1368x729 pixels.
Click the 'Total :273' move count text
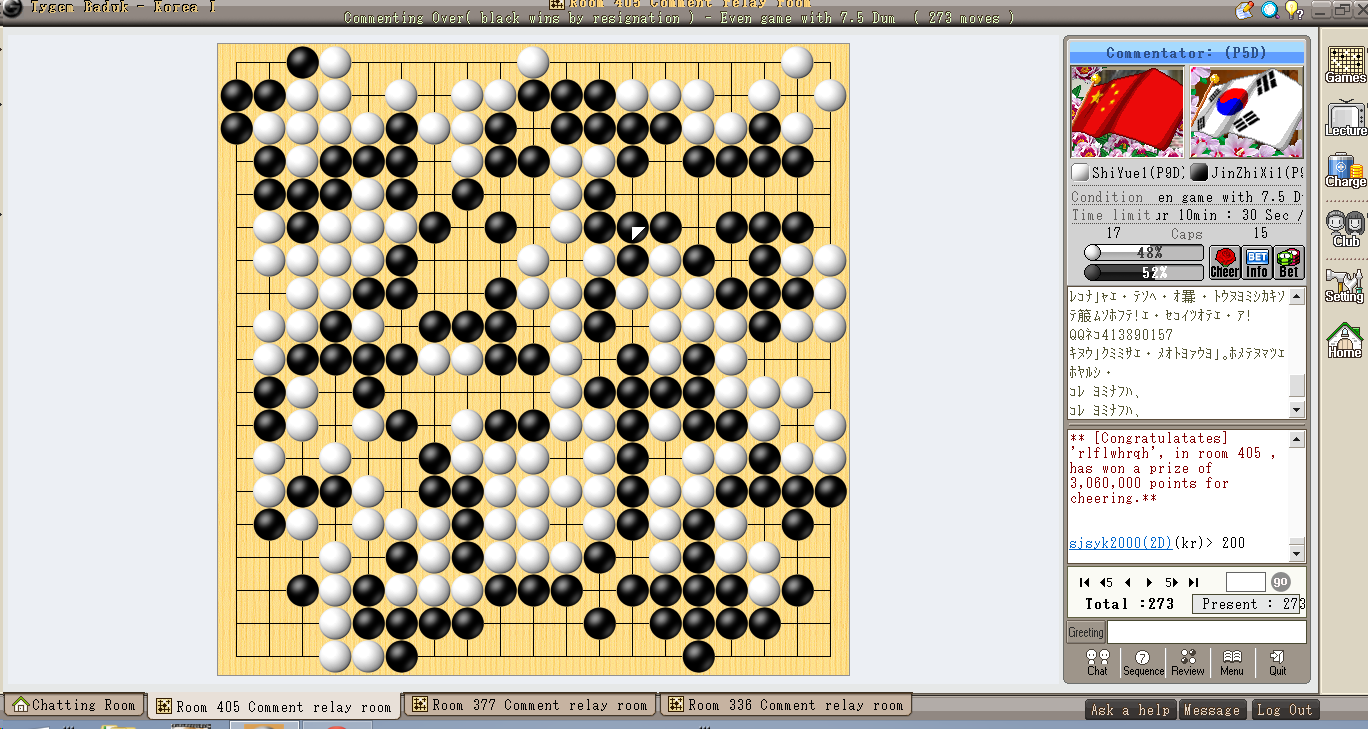[x=1129, y=604]
